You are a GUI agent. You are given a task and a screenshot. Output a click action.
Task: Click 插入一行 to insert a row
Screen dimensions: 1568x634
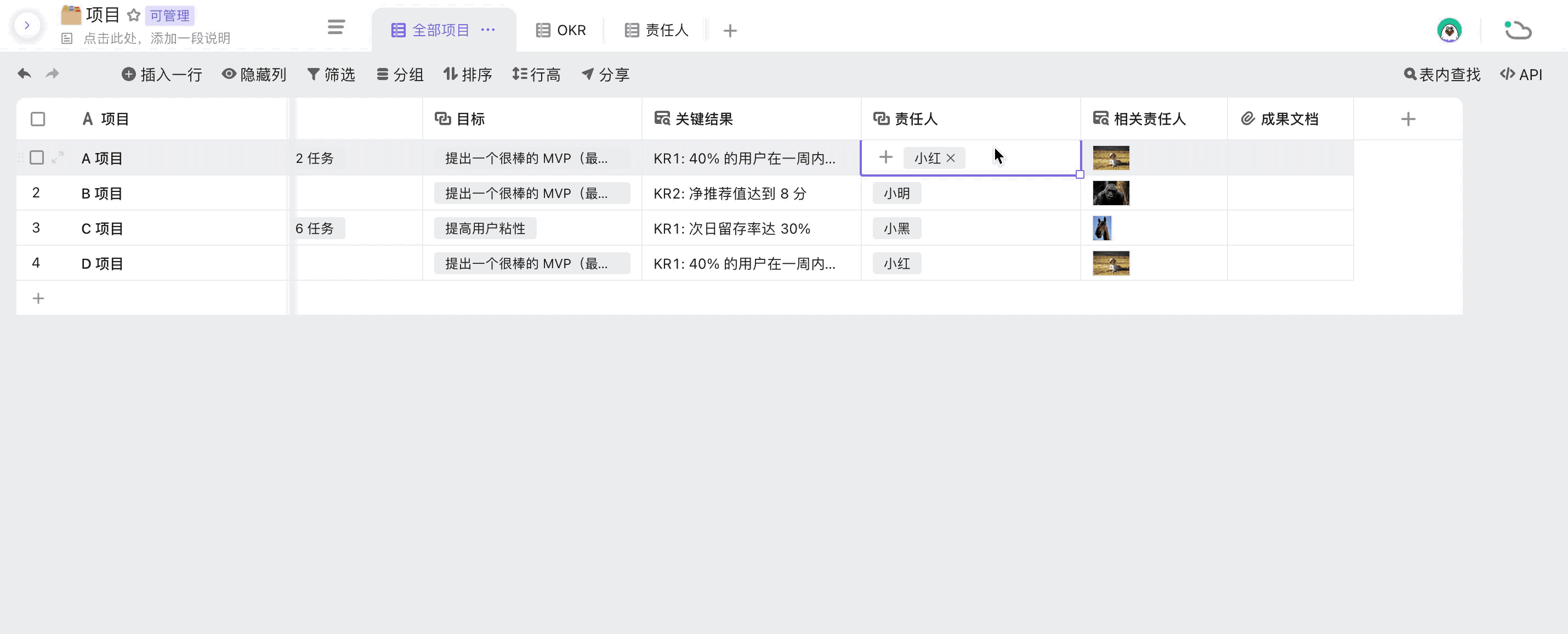click(162, 74)
